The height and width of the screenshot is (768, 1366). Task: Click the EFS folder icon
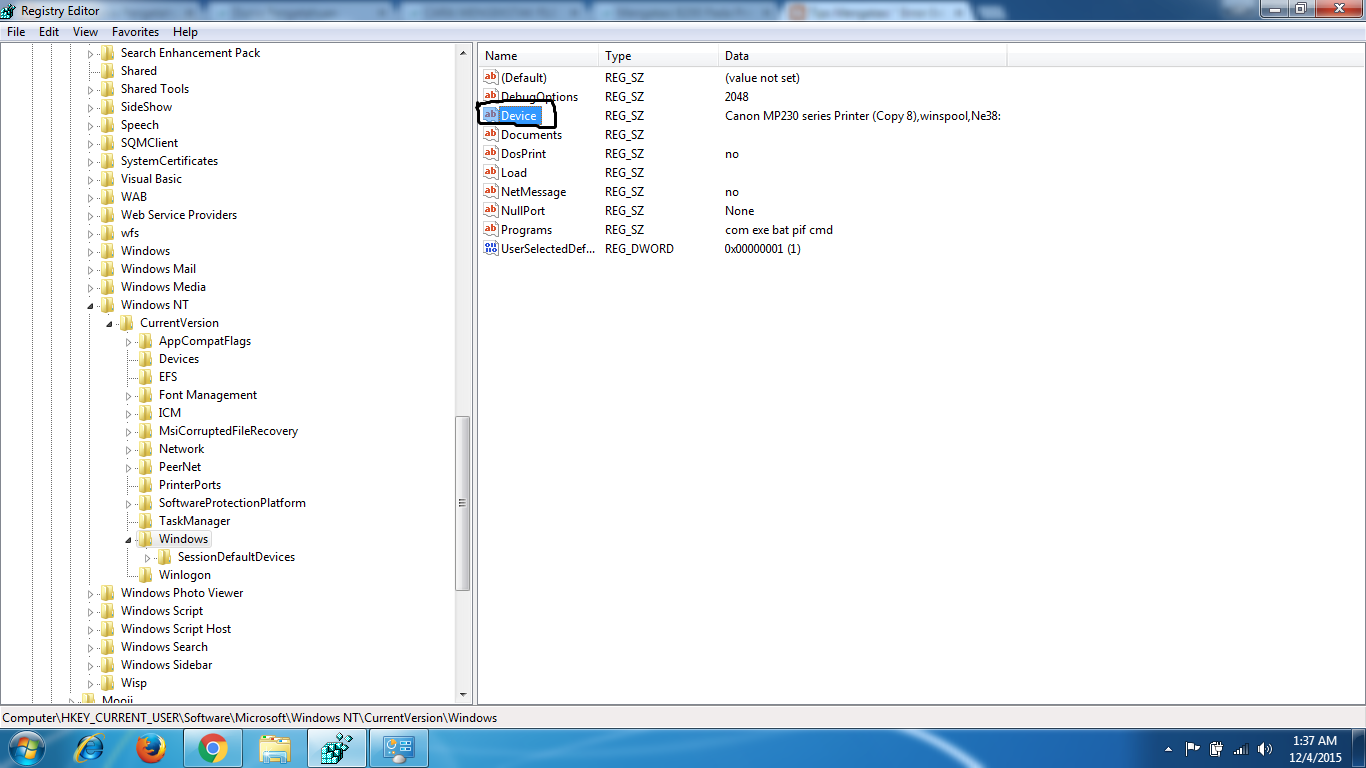[146, 377]
